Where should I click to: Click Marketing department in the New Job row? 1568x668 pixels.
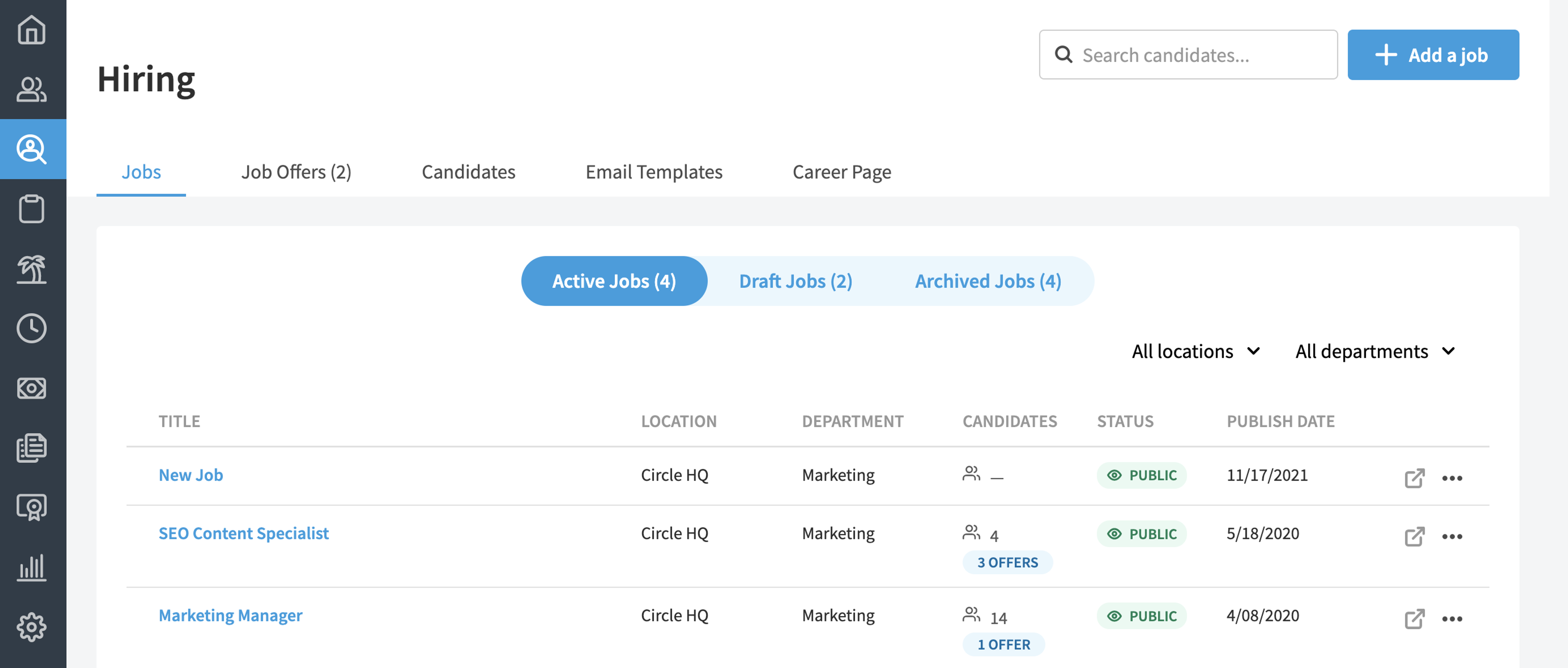click(x=838, y=475)
